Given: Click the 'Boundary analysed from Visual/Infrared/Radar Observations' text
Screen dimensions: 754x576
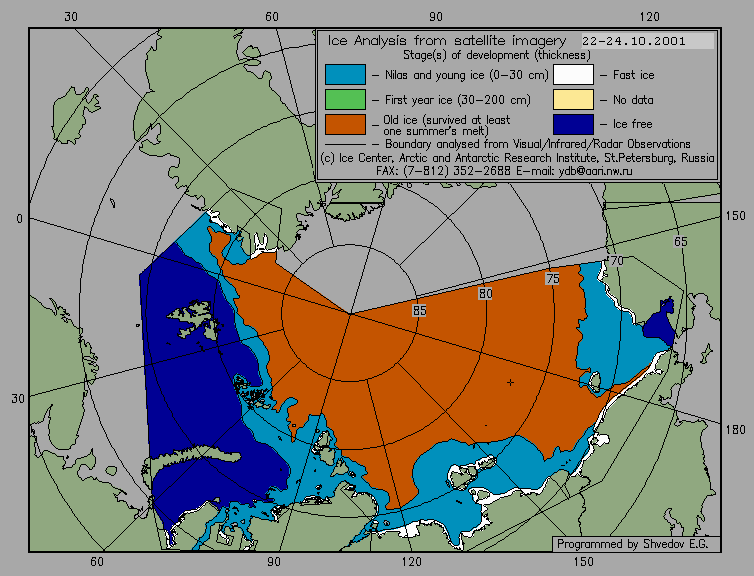Looking at the screenshot, I should [538, 144].
